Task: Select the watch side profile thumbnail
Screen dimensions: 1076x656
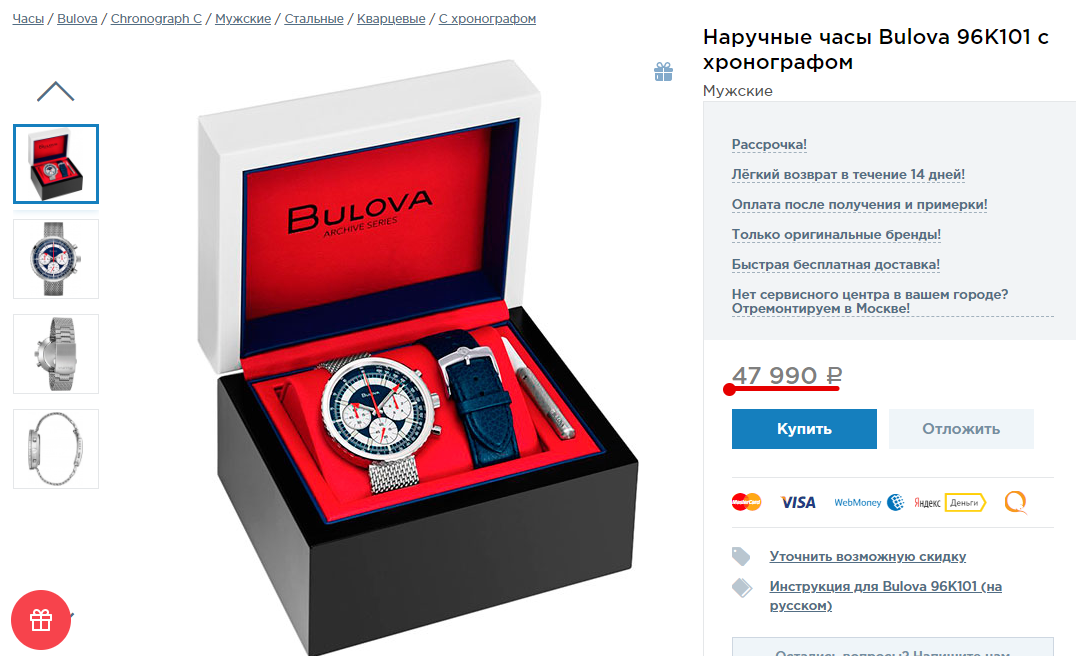Action: coord(56,449)
